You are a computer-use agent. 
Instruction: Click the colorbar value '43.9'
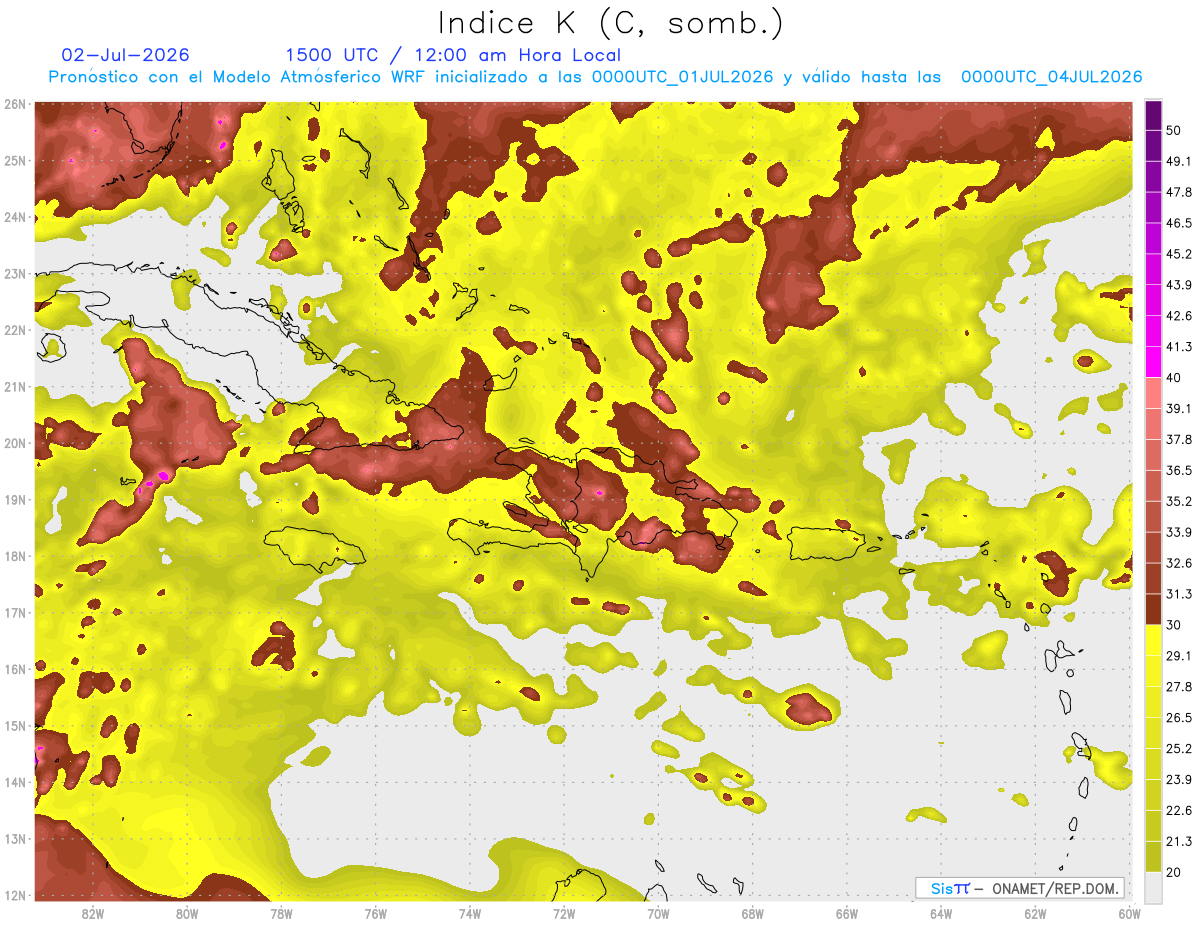(x=1178, y=285)
